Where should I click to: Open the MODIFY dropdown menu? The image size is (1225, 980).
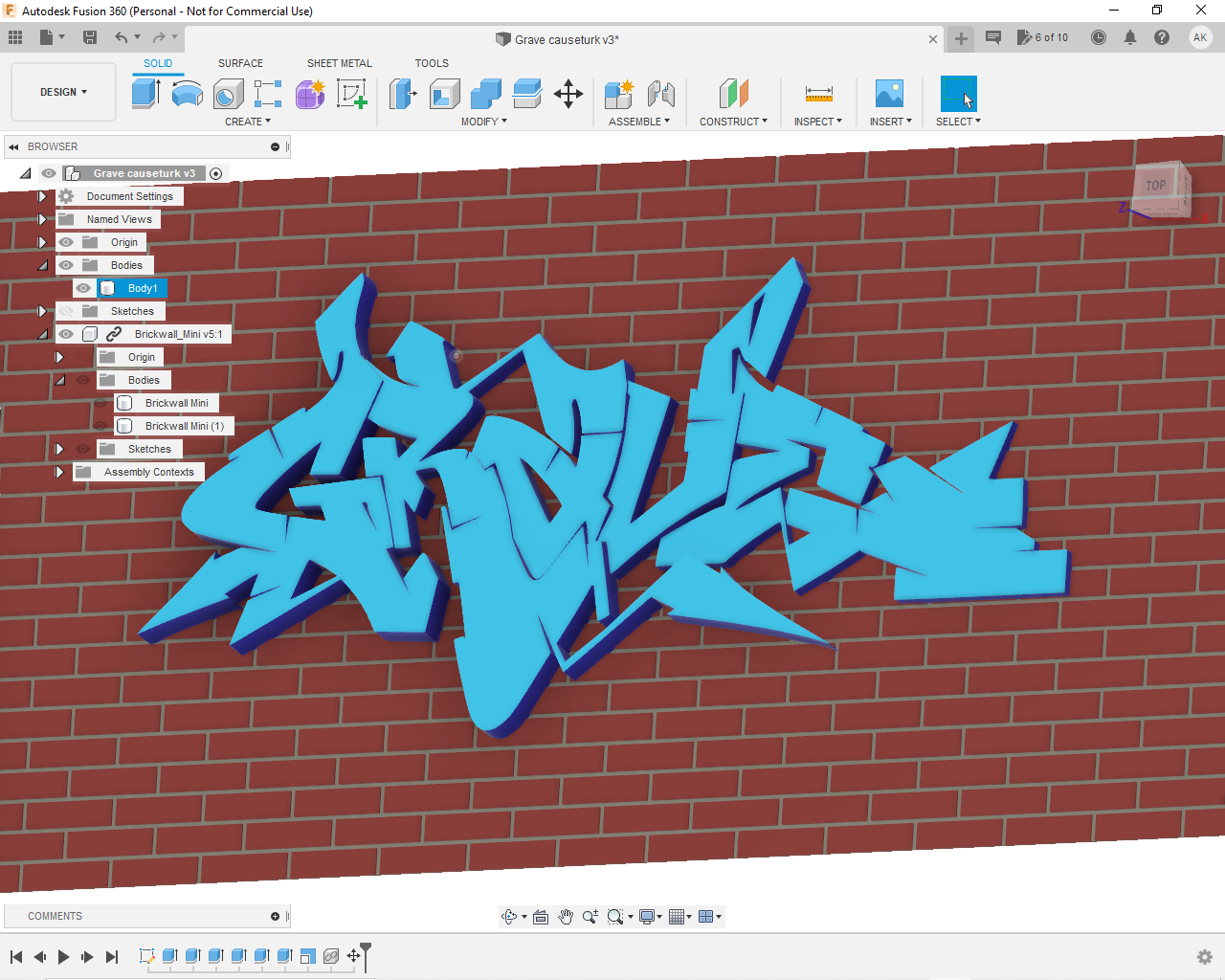[484, 122]
